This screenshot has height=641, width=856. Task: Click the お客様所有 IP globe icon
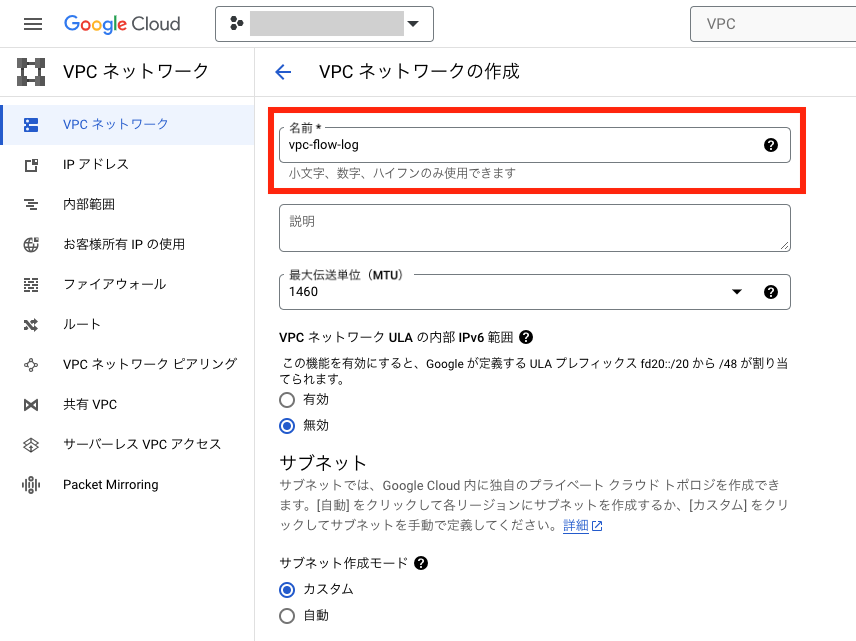[31, 245]
